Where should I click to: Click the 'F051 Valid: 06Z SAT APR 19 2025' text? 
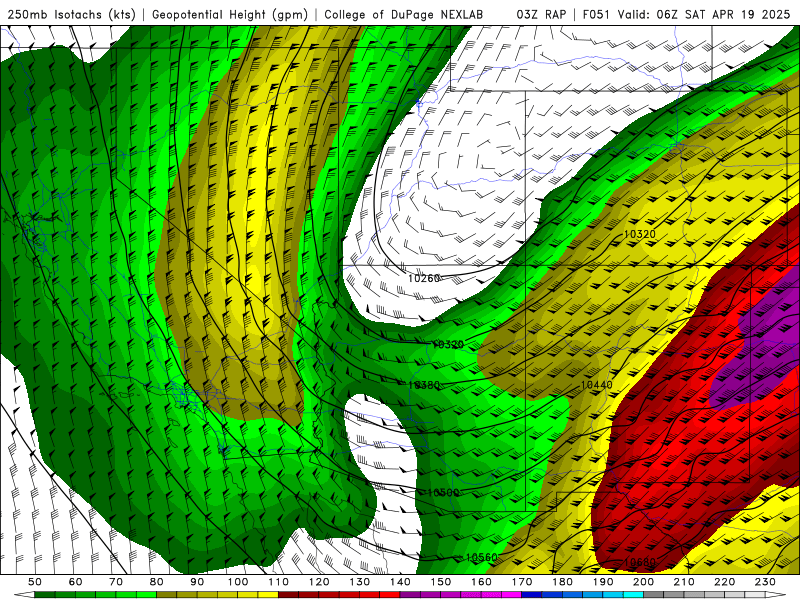tap(686, 14)
